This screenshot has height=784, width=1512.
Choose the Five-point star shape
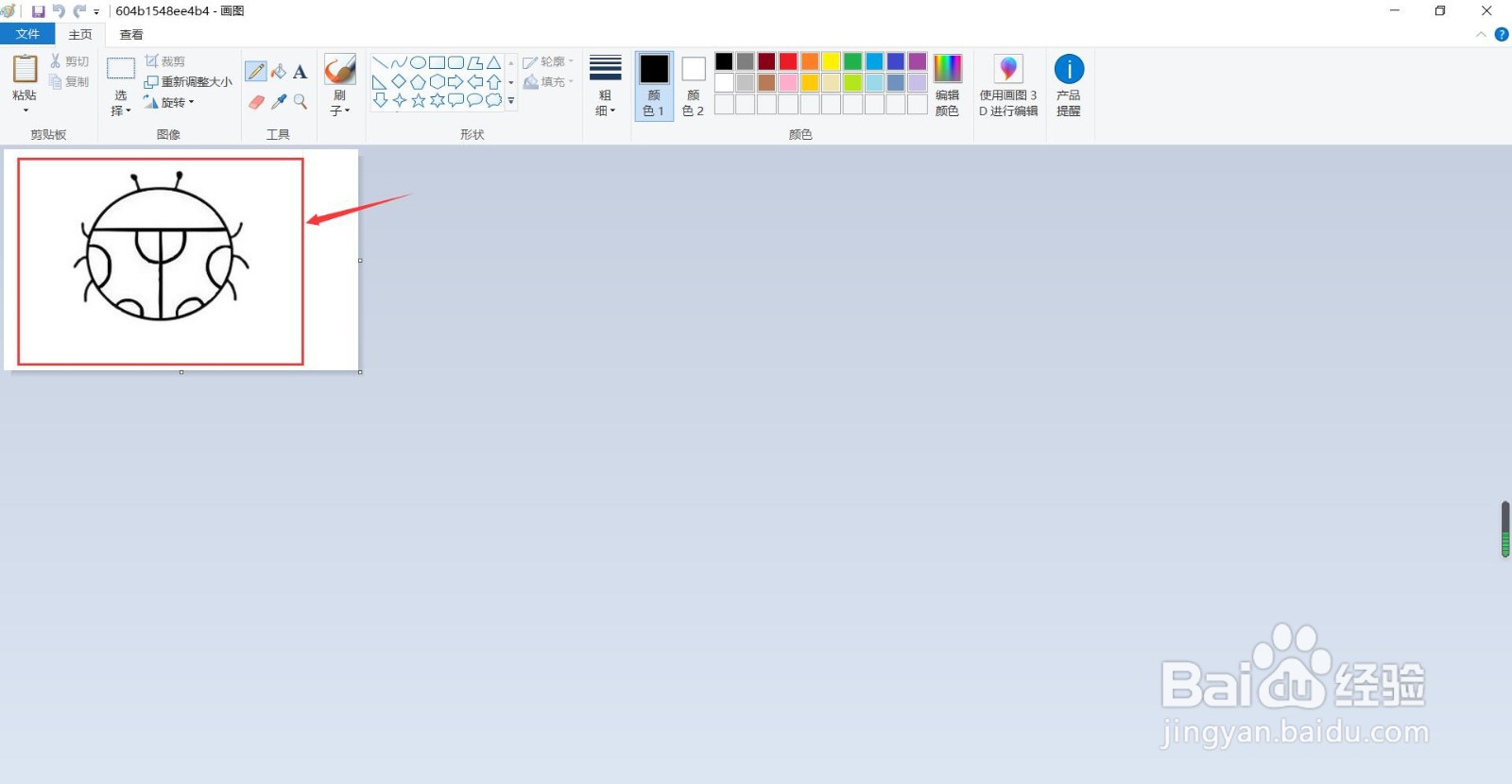[418, 100]
